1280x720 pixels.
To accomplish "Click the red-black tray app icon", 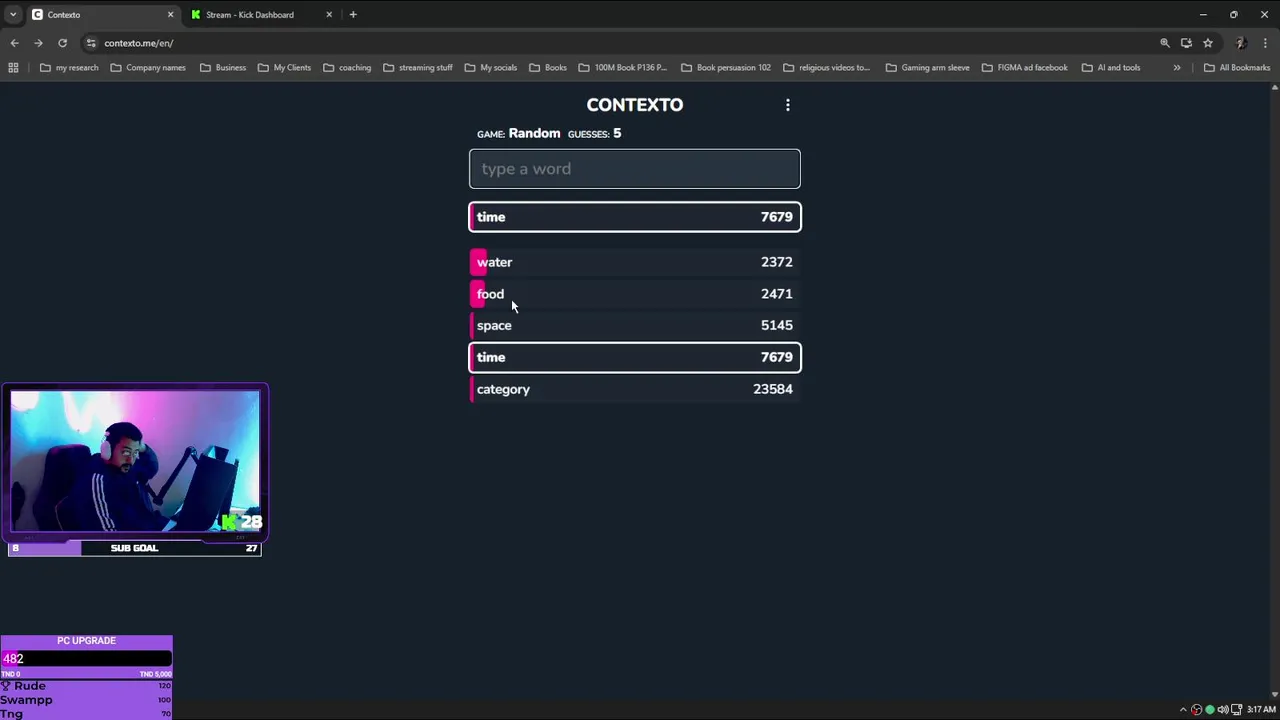I will click(x=1196, y=710).
